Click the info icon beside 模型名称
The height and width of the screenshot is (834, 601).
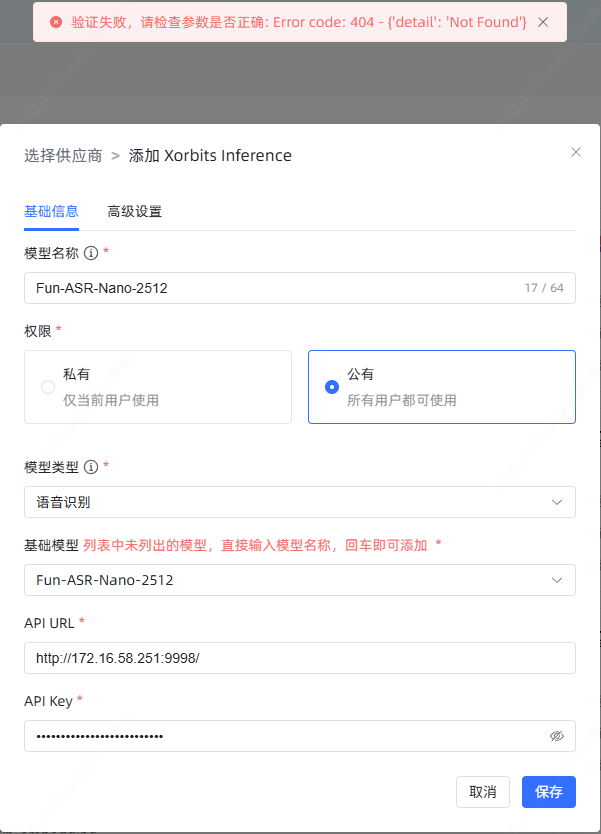91,253
